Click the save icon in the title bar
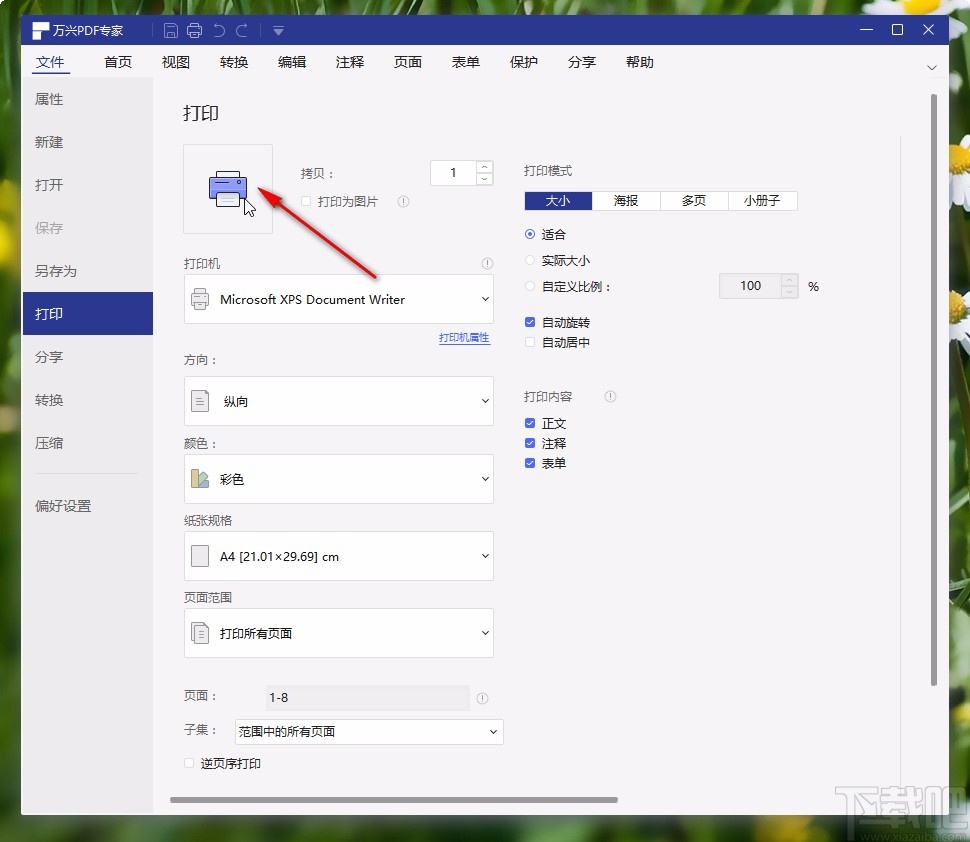 pos(170,30)
